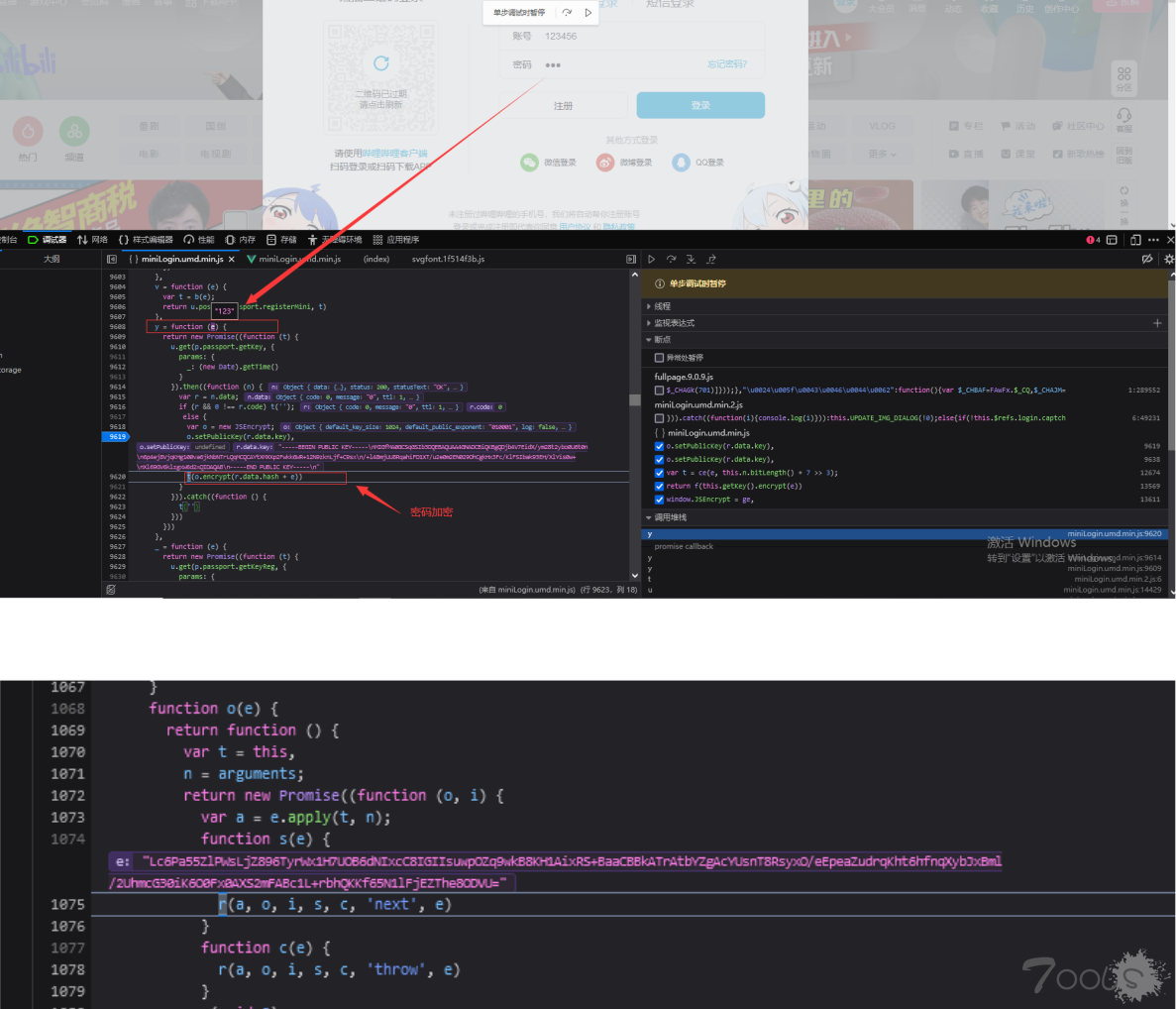This screenshot has height=1009, width=1176.
Task: Click the Step Out debugger icon
Action: pyautogui.click(x=710, y=259)
